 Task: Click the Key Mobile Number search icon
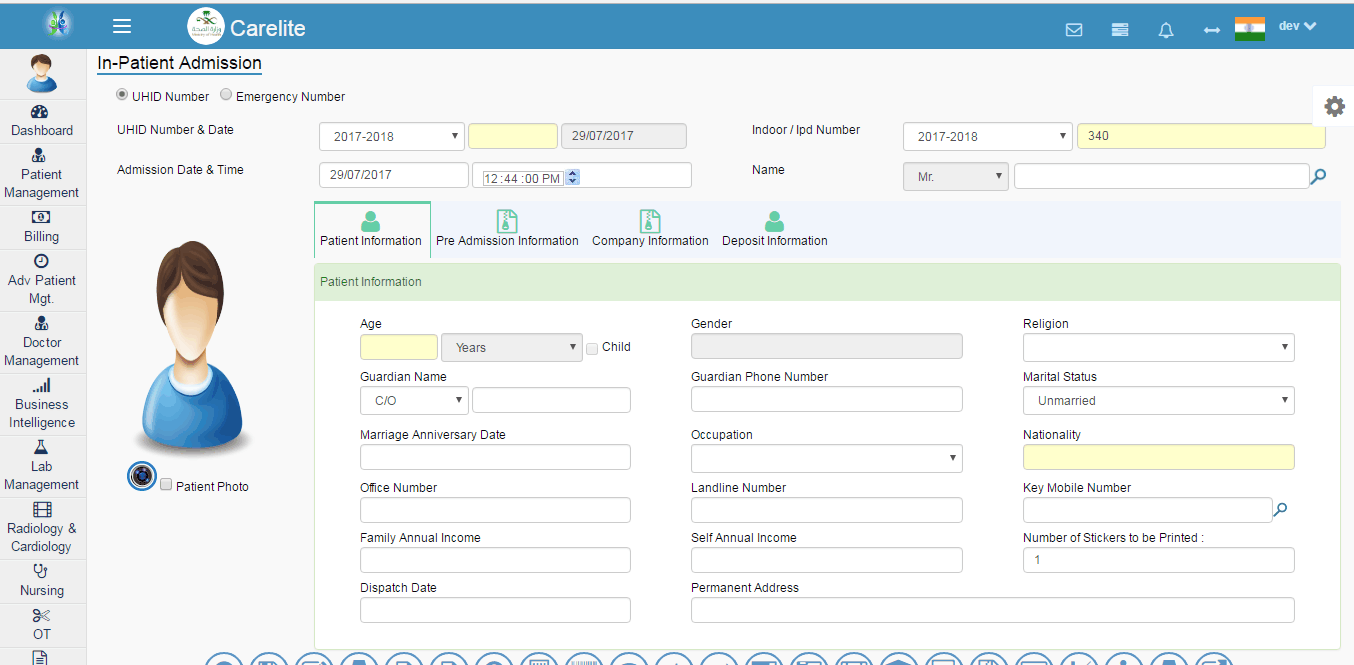tap(1281, 510)
